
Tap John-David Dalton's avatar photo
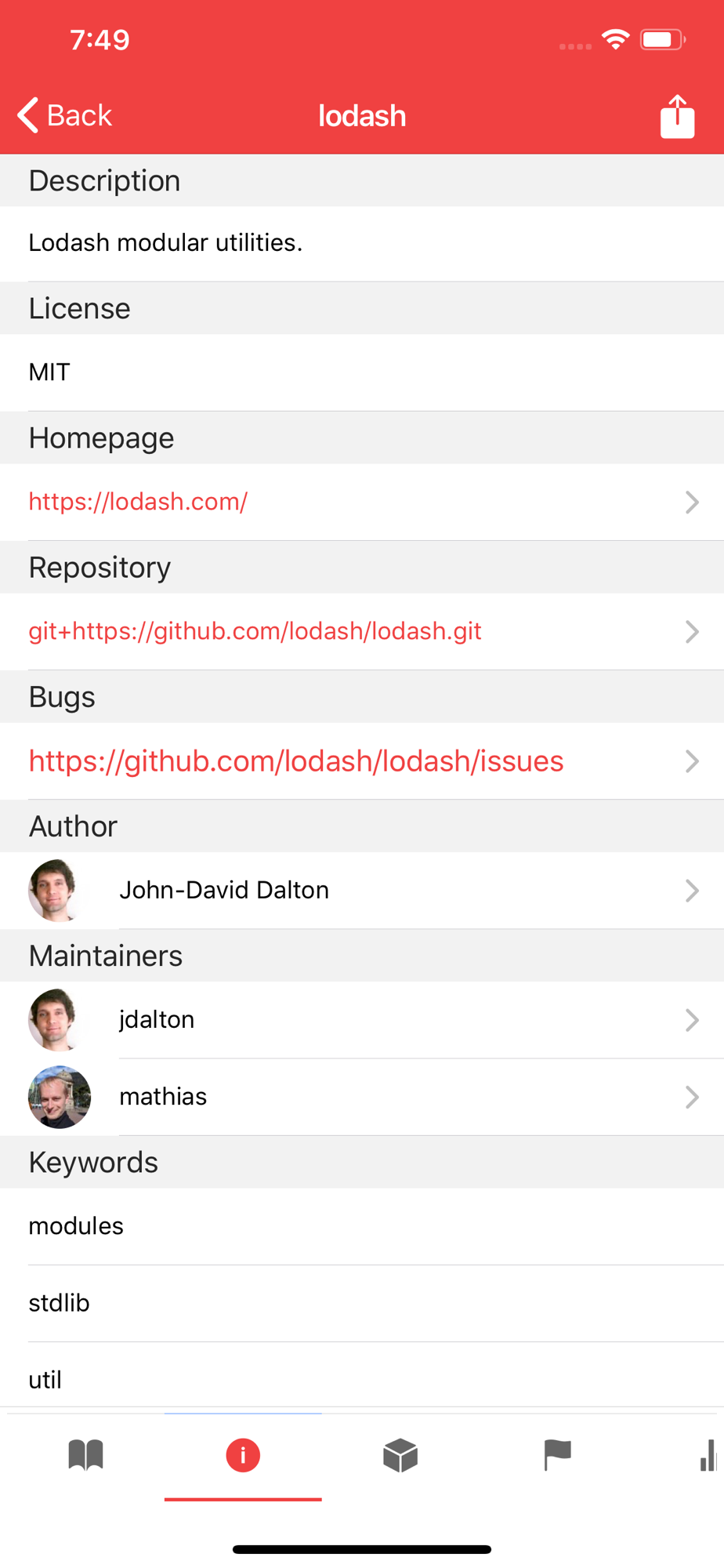(55, 891)
